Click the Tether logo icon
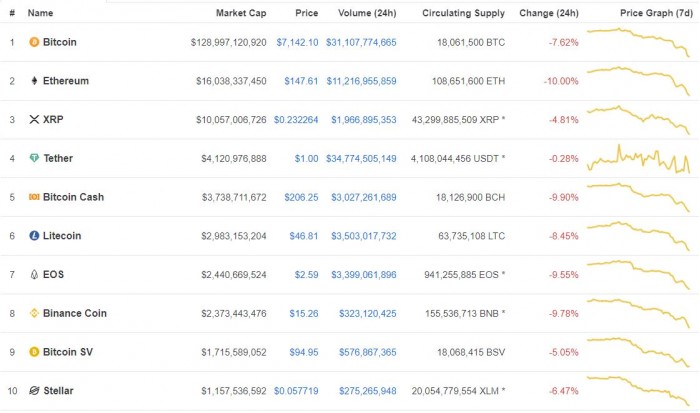 click(34, 158)
